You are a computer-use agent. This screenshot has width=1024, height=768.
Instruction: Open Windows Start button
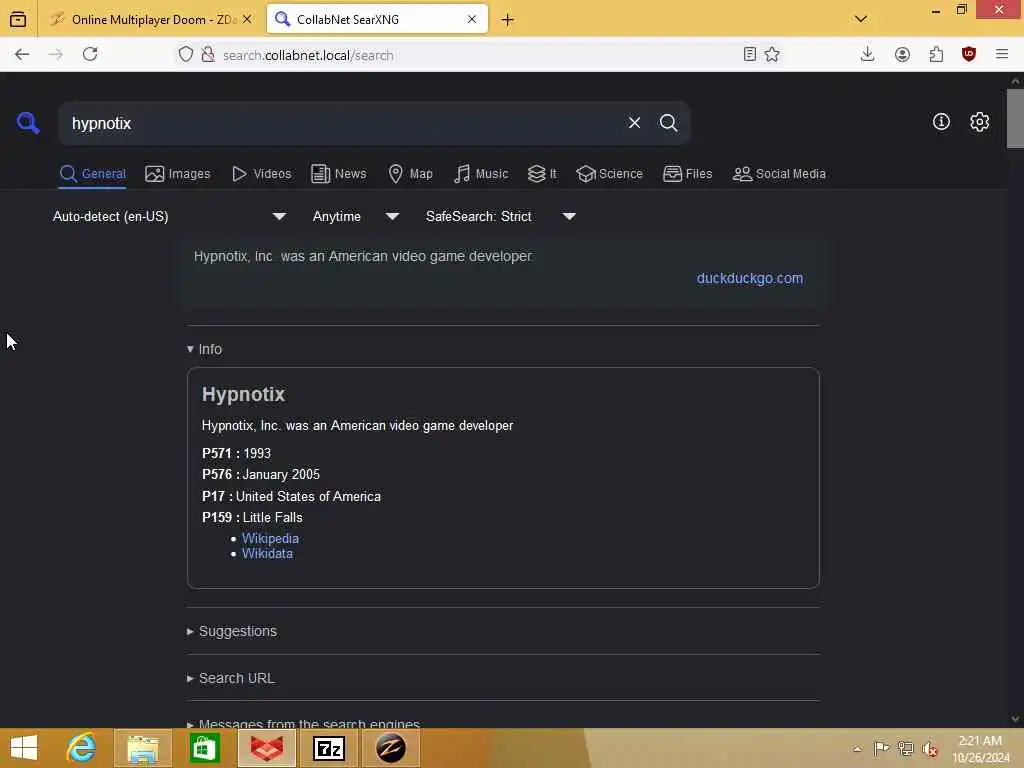[x=24, y=748]
